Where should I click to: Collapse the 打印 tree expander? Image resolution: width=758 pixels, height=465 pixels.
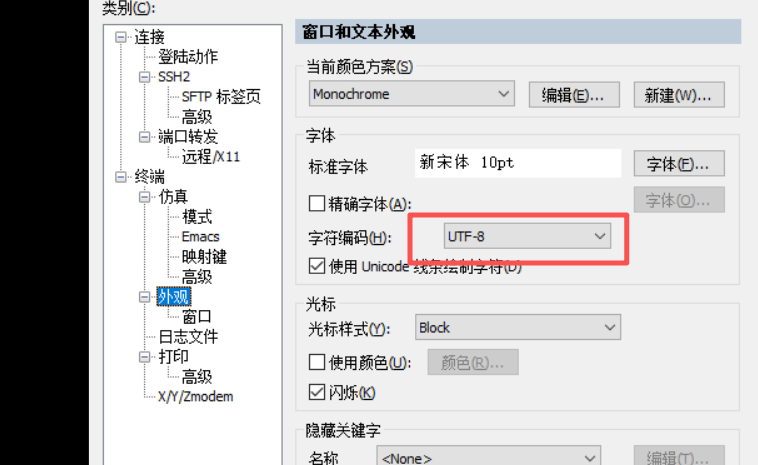145,357
